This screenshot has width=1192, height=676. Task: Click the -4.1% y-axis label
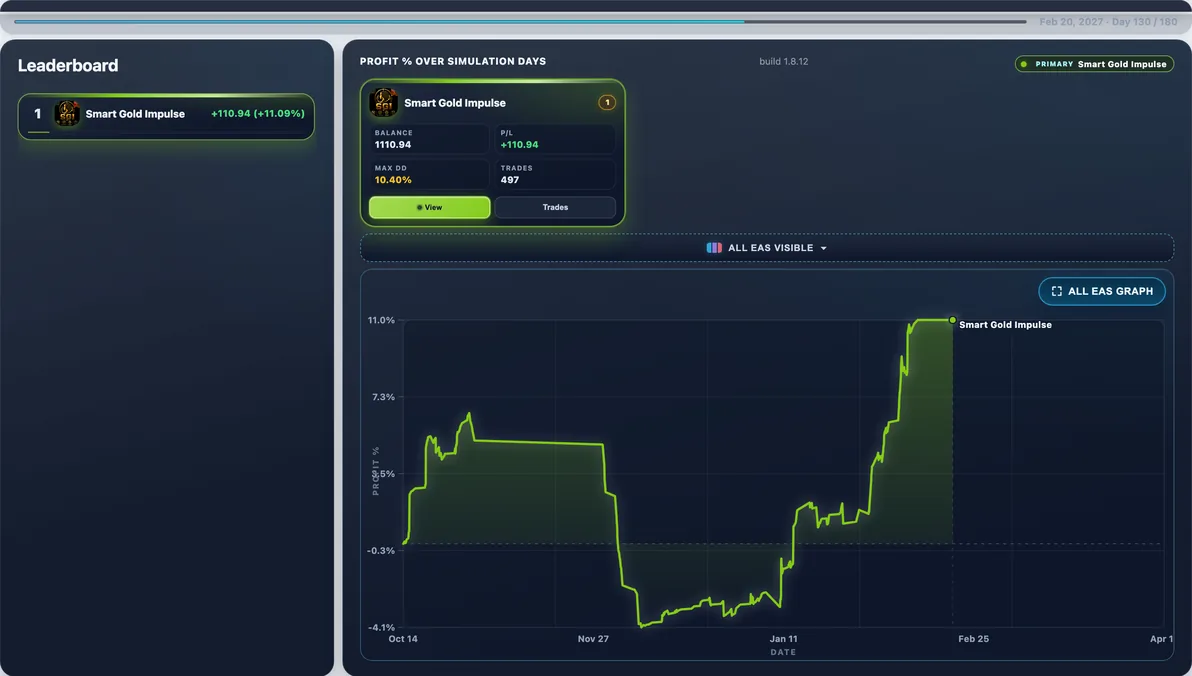click(381, 627)
